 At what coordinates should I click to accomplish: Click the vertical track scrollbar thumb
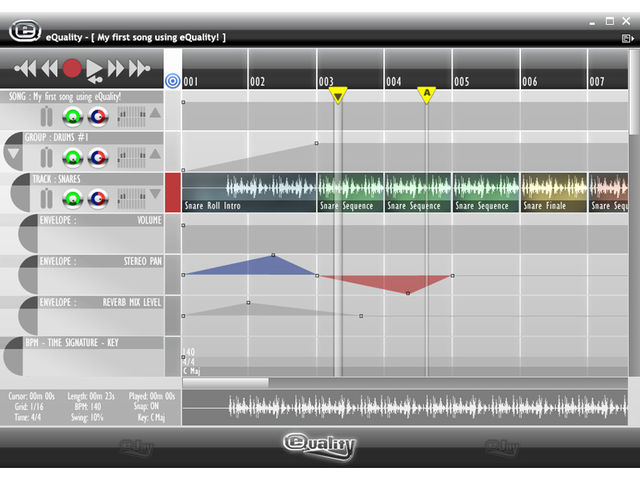pyautogui.click(x=634, y=93)
